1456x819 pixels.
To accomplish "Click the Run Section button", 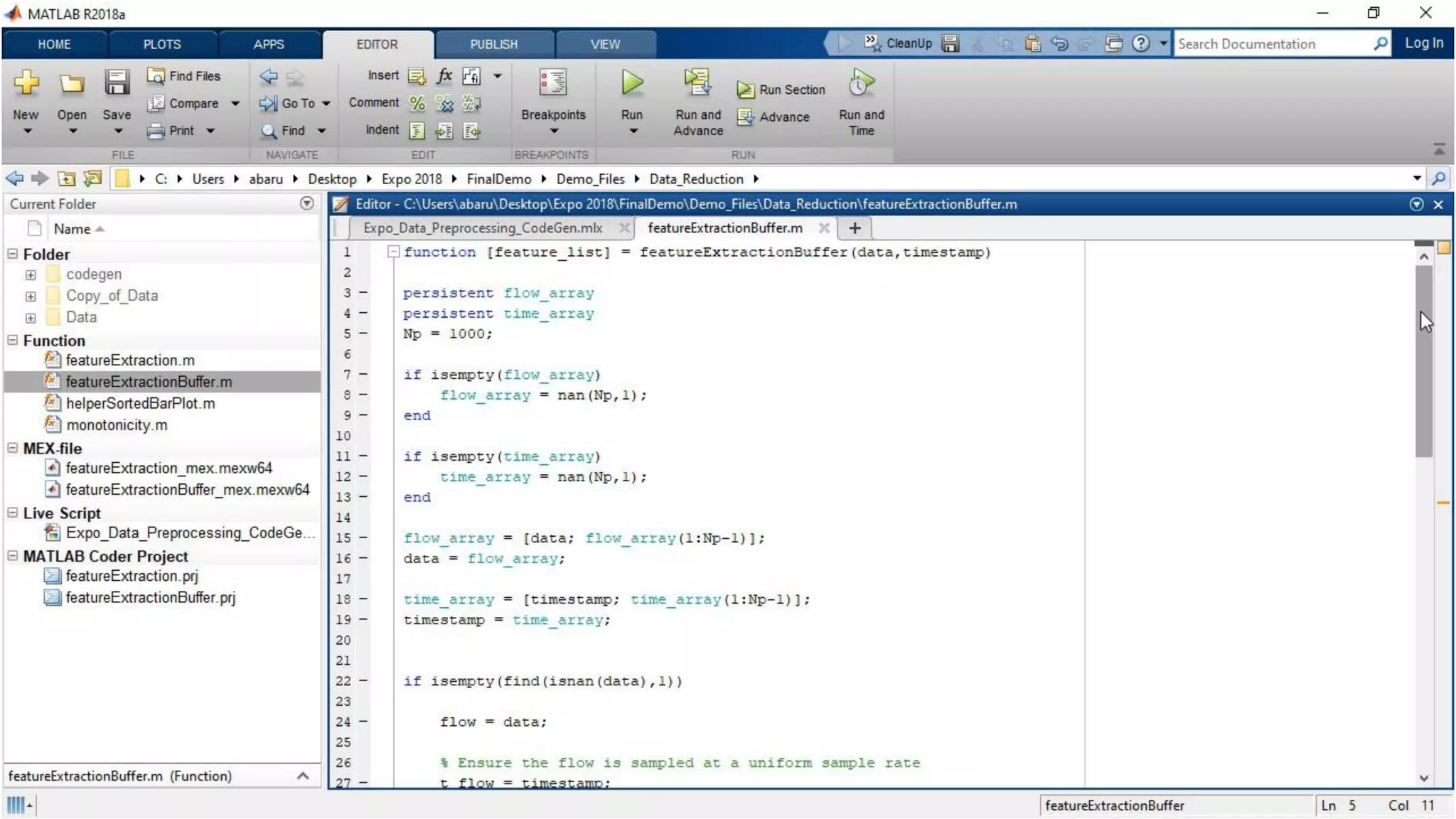I will (781, 90).
